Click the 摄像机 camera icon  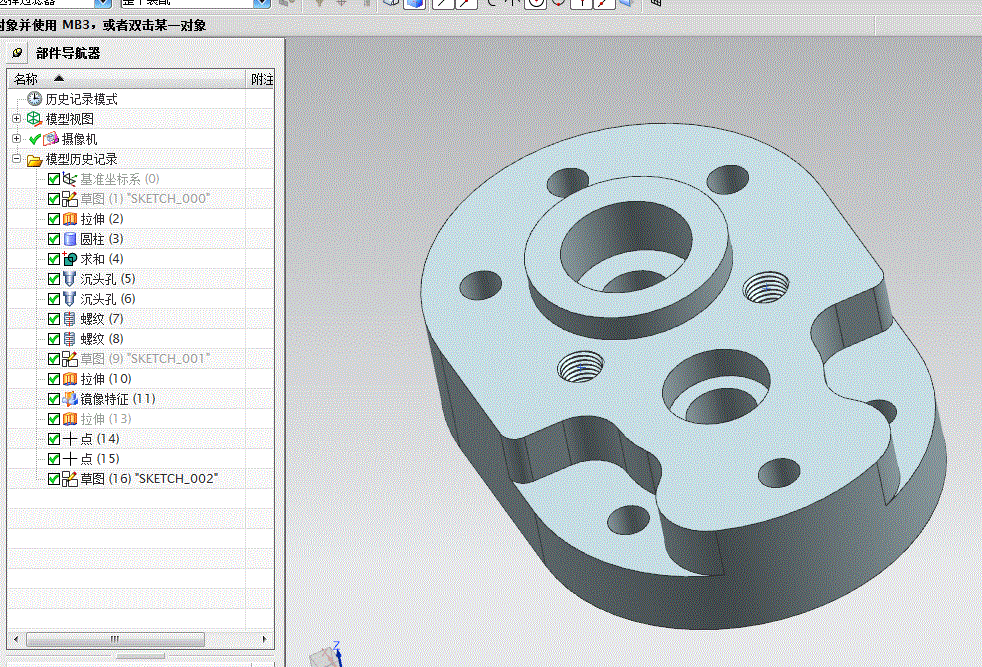[51, 138]
